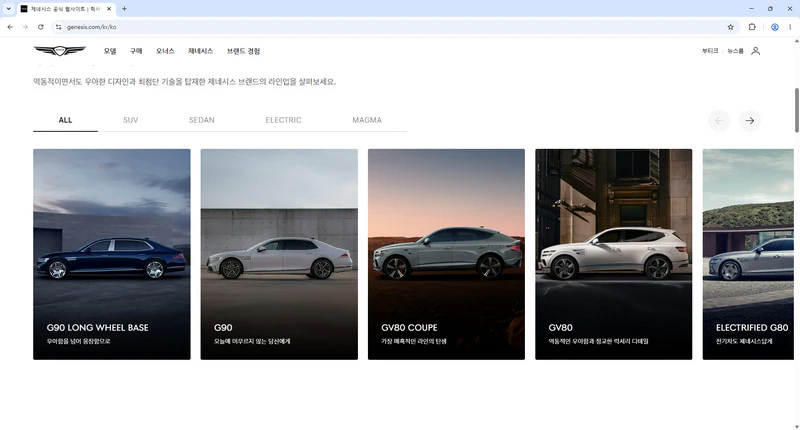Select the Genesis browser tab

click(x=66, y=9)
